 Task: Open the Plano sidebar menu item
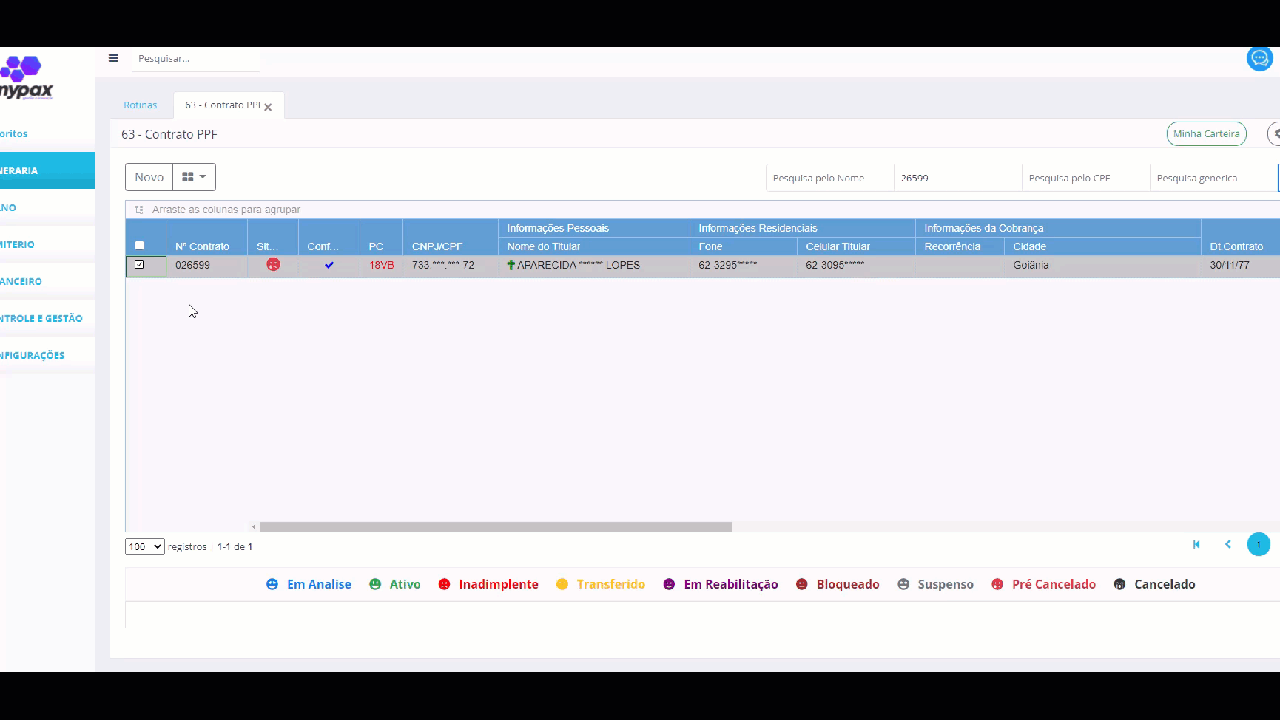[x=47, y=207]
